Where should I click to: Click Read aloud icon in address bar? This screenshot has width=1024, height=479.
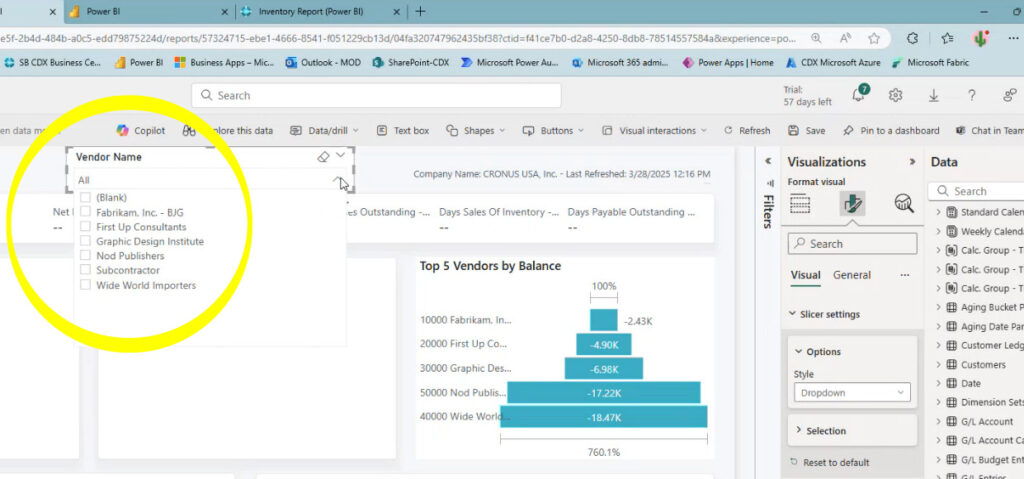[846, 38]
